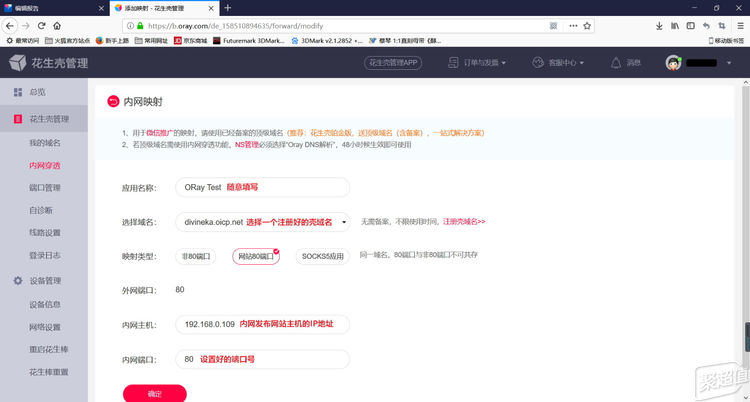Click the 花生壳管理APP button in header
This screenshot has width=750, height=402.
[401, 63]
